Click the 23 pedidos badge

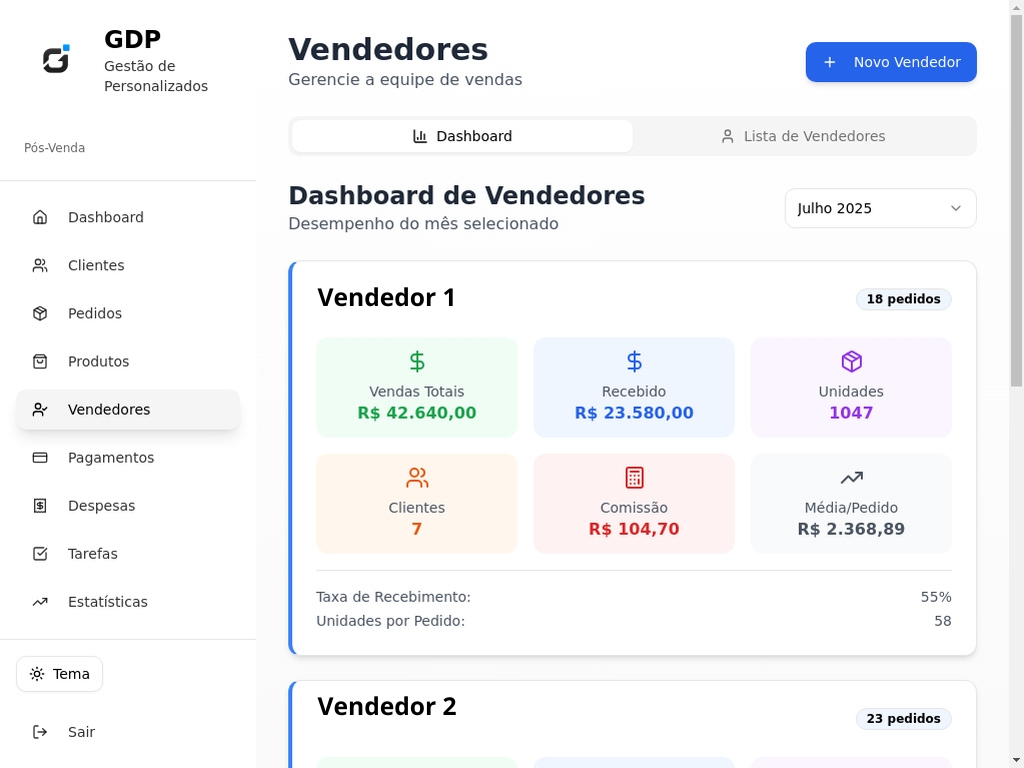903,718
